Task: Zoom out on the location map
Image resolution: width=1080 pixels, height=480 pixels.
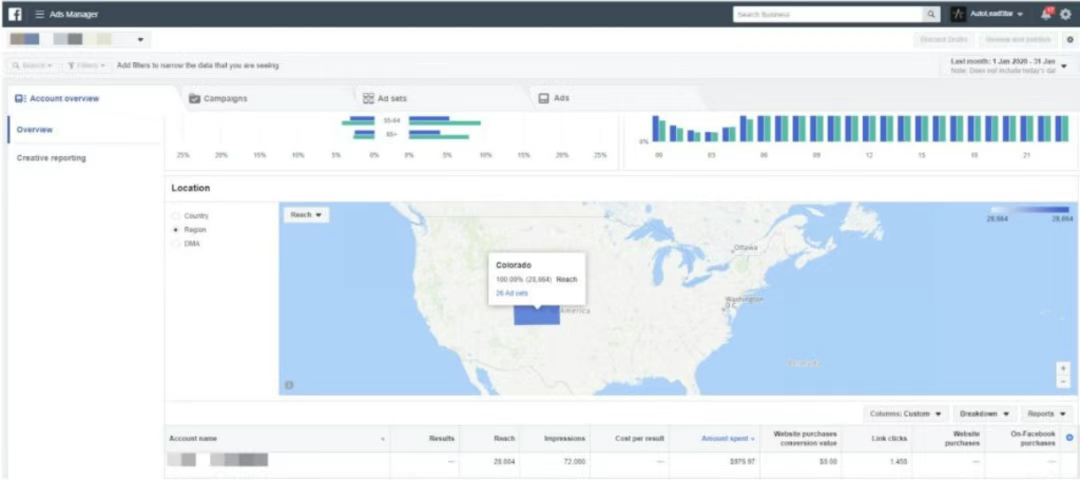Action: coord(1064,381)
